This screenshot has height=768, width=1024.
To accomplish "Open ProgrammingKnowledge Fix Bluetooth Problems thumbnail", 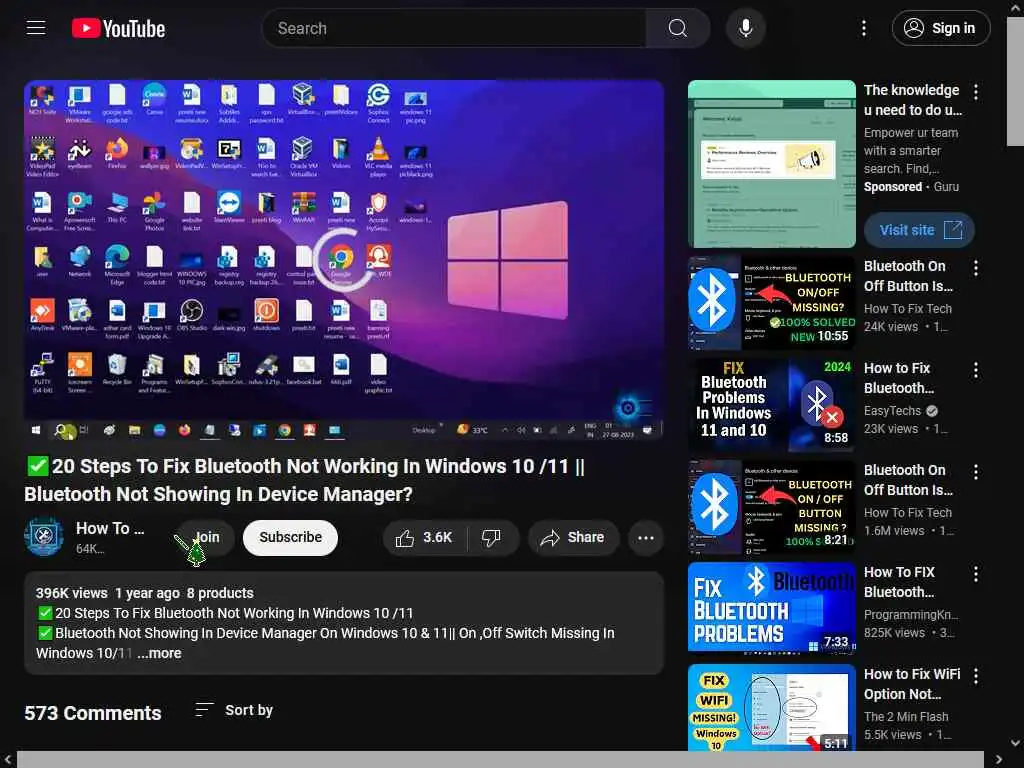I will coord(771,607).
